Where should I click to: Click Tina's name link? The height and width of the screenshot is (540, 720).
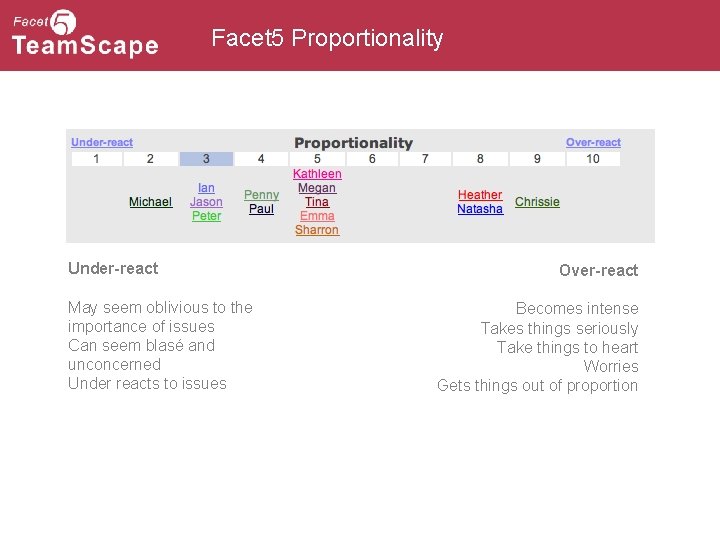317,202
